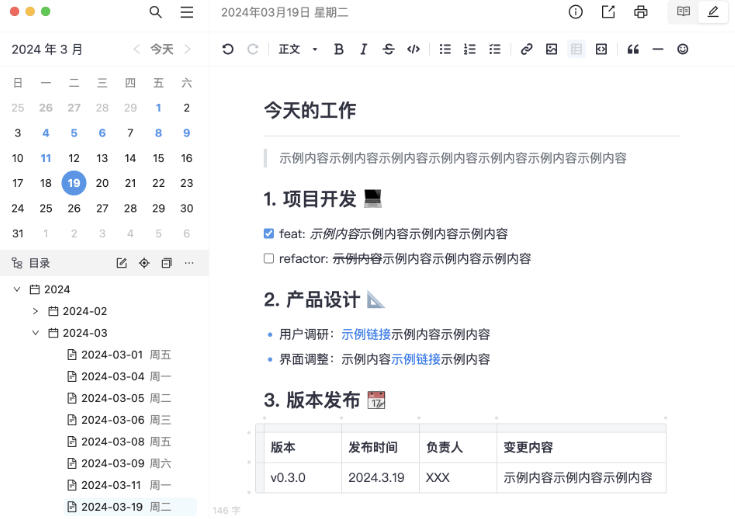This screenshot has height=519, width=735.
Task: Click the 负责人 table header cell
Action: tap(458, 447)
